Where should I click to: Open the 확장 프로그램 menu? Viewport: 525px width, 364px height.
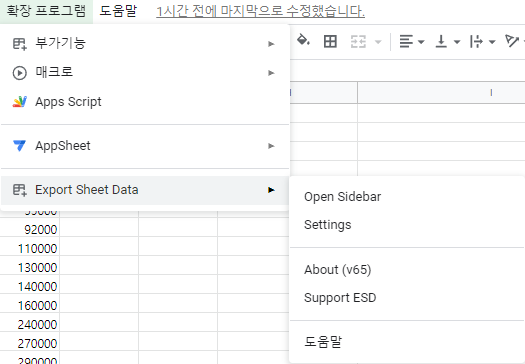click(46, 11)
